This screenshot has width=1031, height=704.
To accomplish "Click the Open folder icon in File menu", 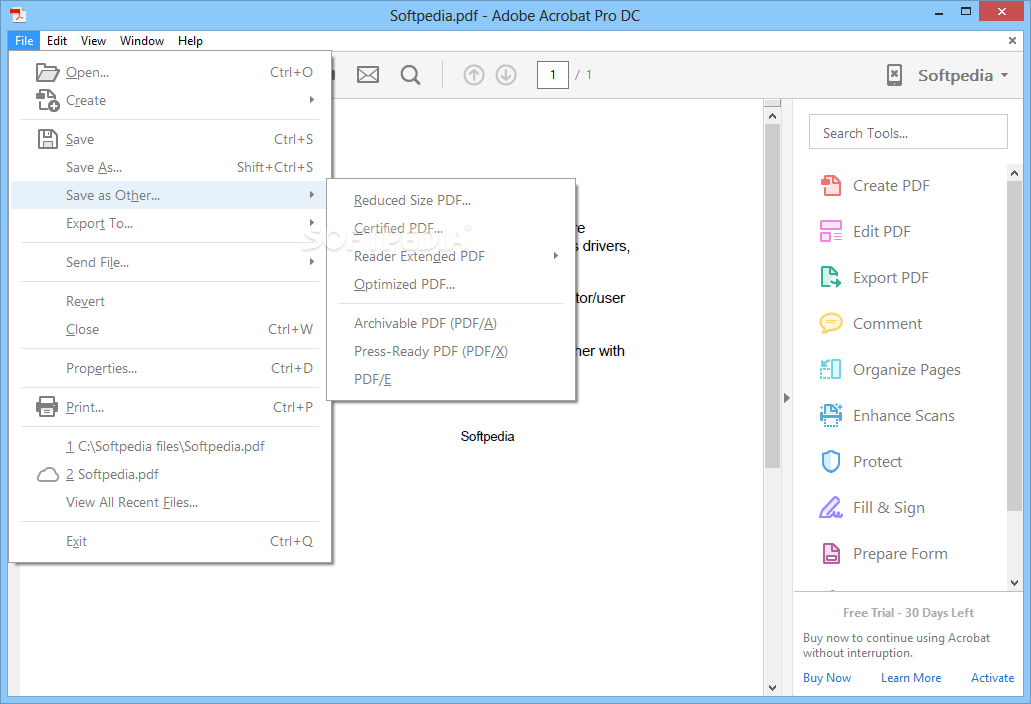I will click(x=47, y=72).
